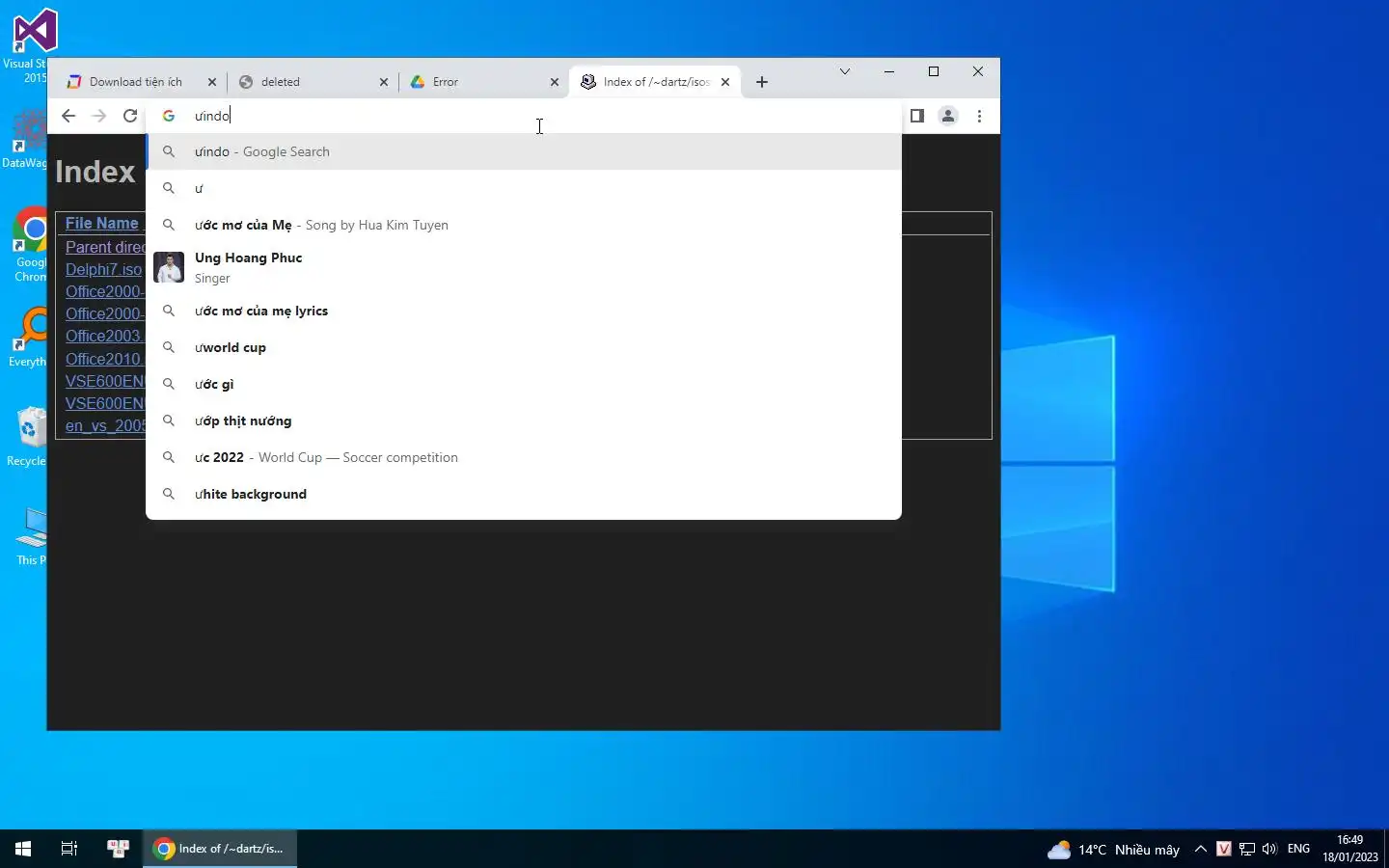This screenshot has height=868, width=1389.
Task: Open the Parent directory link
Action: click(x=105, y=247)
